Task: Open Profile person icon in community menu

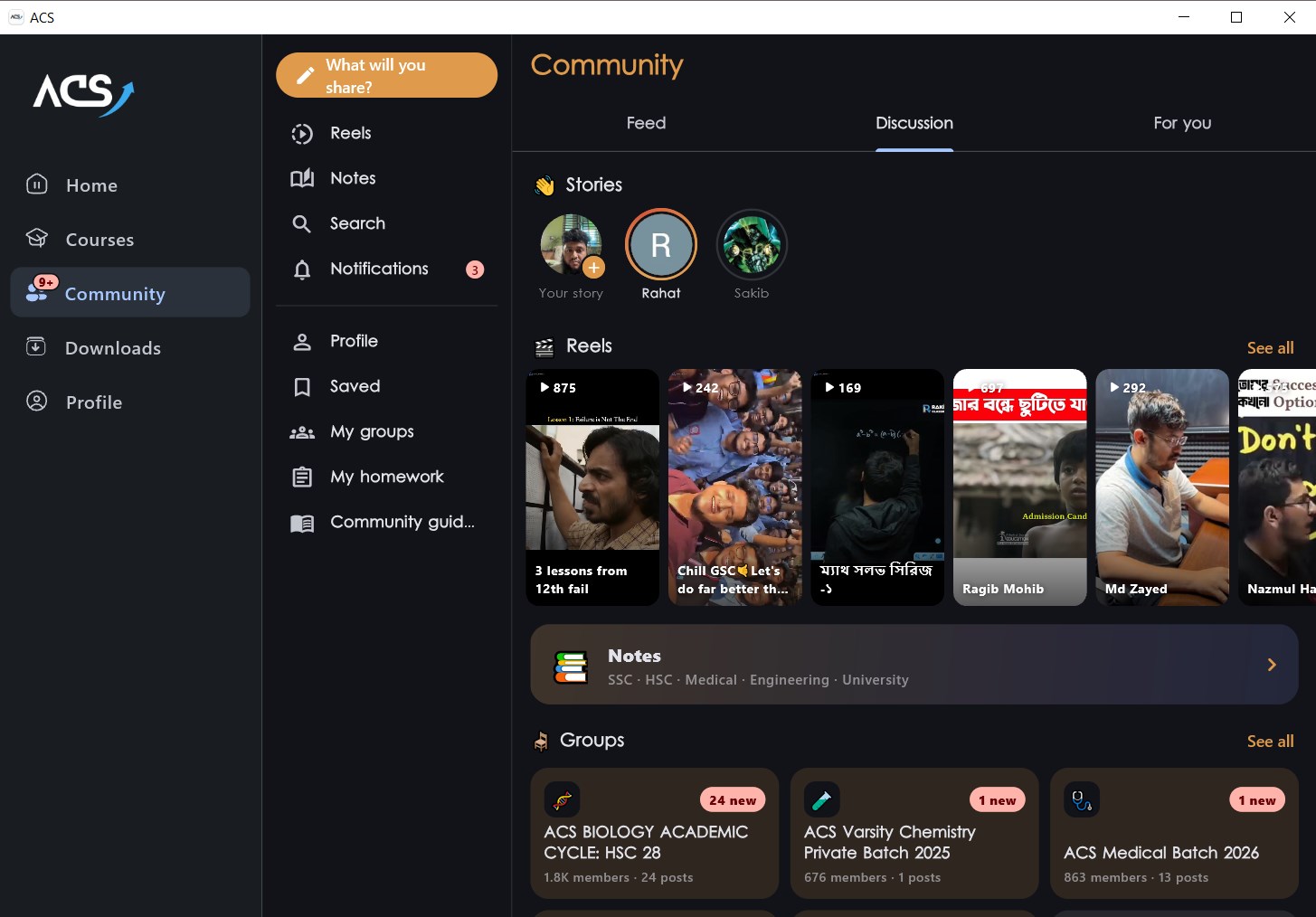Action: [x=302, y=341]
